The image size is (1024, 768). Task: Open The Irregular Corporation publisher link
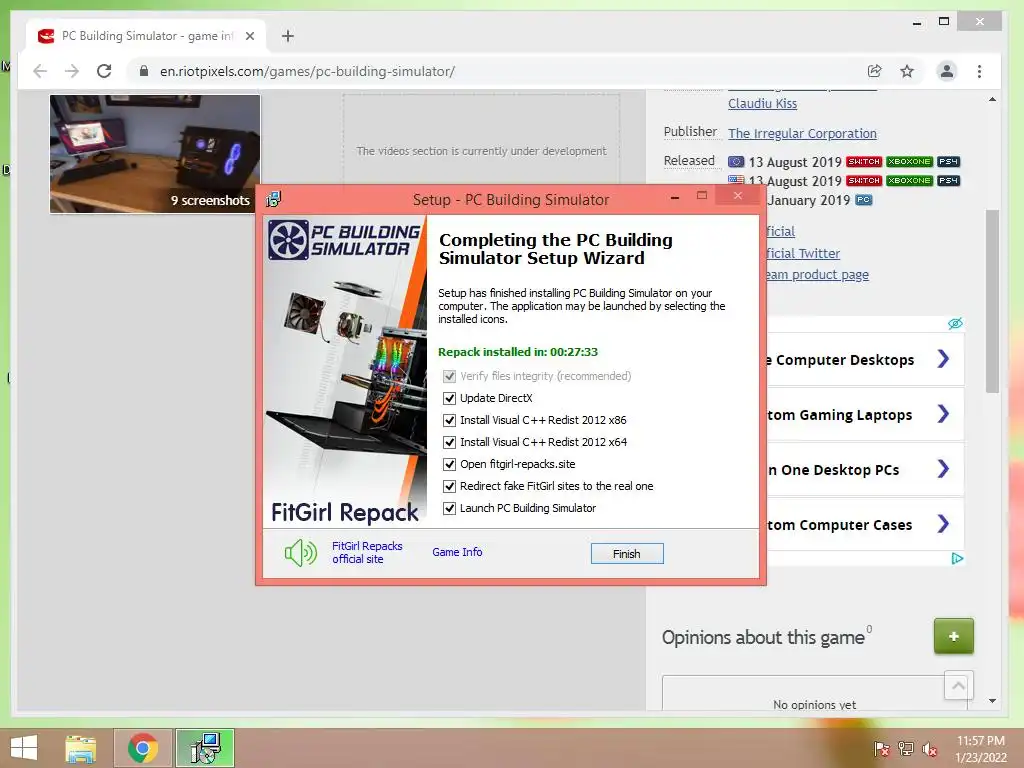pyautogui.click(x=802, y=133)
